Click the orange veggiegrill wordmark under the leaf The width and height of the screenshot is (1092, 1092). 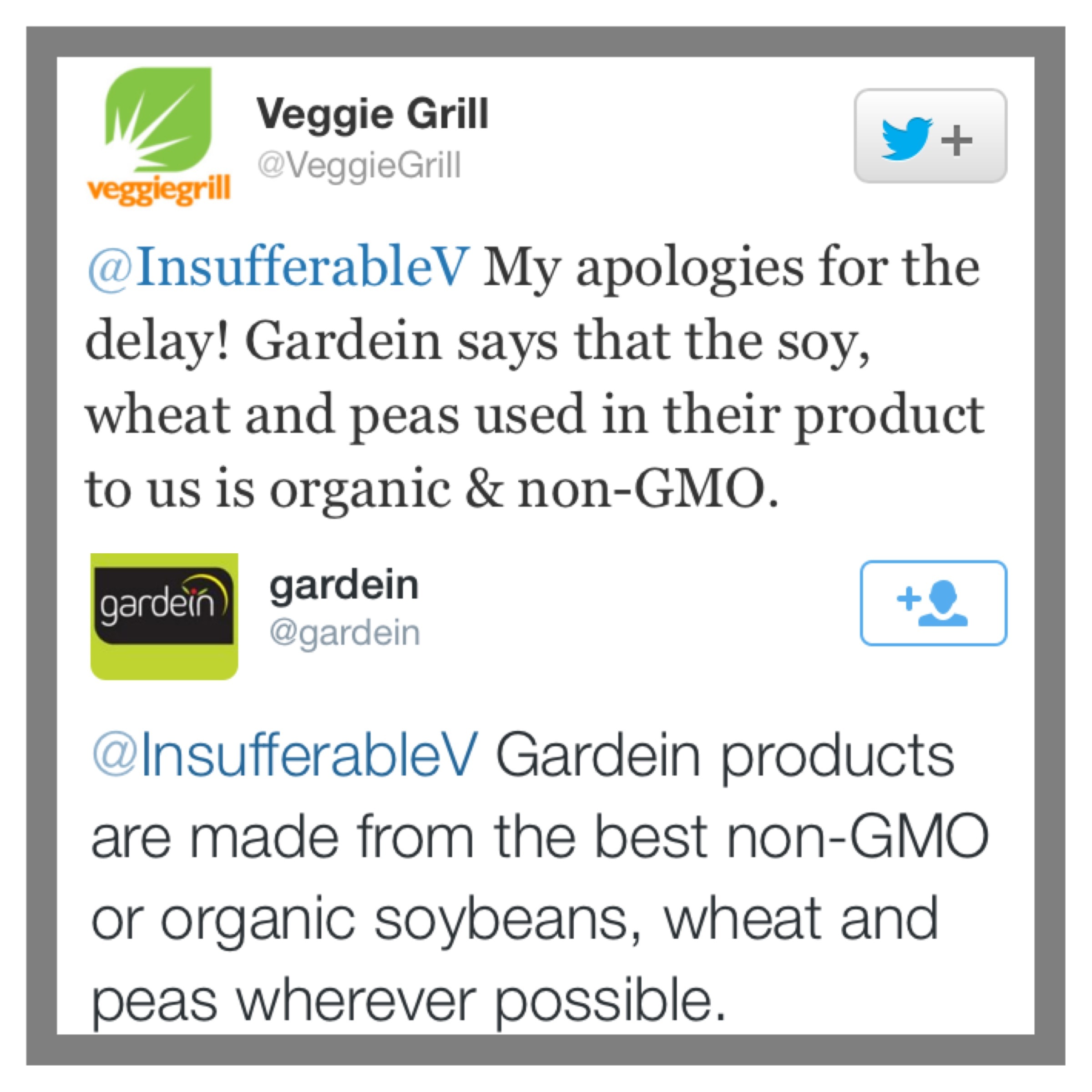pos(159,189)
